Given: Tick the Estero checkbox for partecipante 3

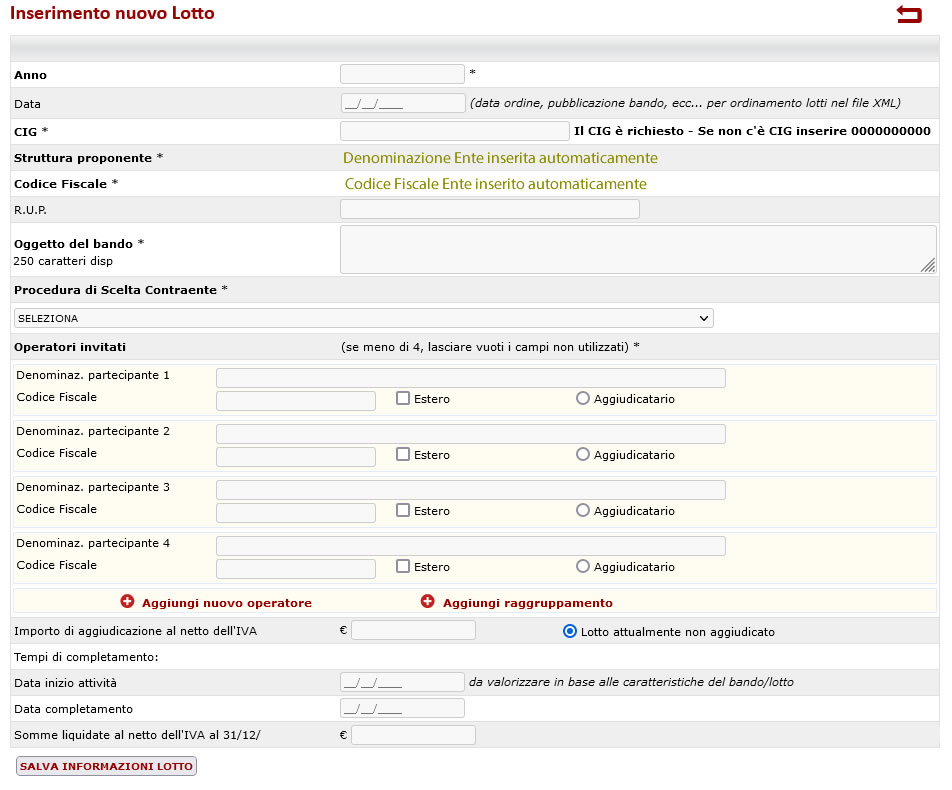Looking at the screenshot, I should pyautogui.click(x=403, y=510).
